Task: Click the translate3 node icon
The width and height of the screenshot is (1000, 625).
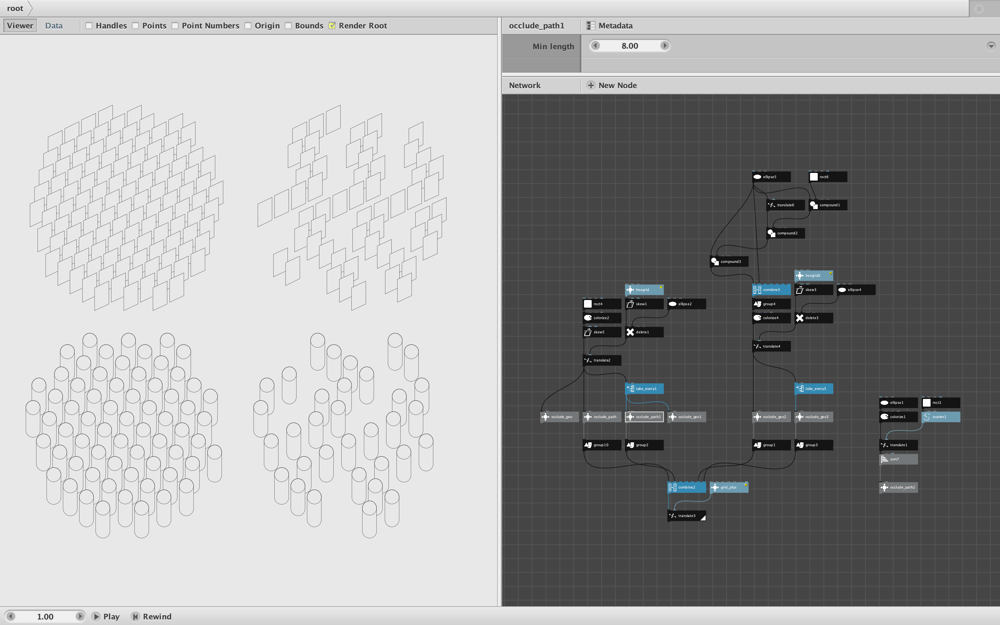Action: coord(672,515)
